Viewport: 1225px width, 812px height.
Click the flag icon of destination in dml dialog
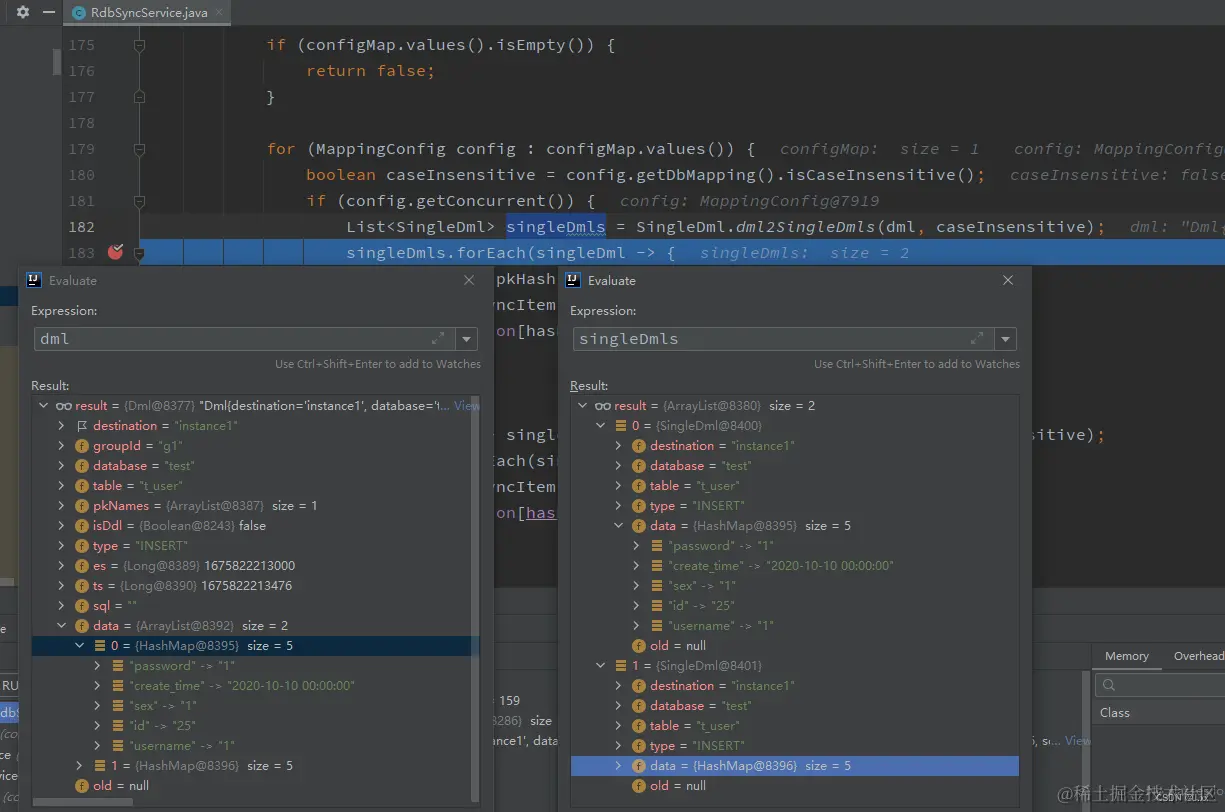pos(82,426)
